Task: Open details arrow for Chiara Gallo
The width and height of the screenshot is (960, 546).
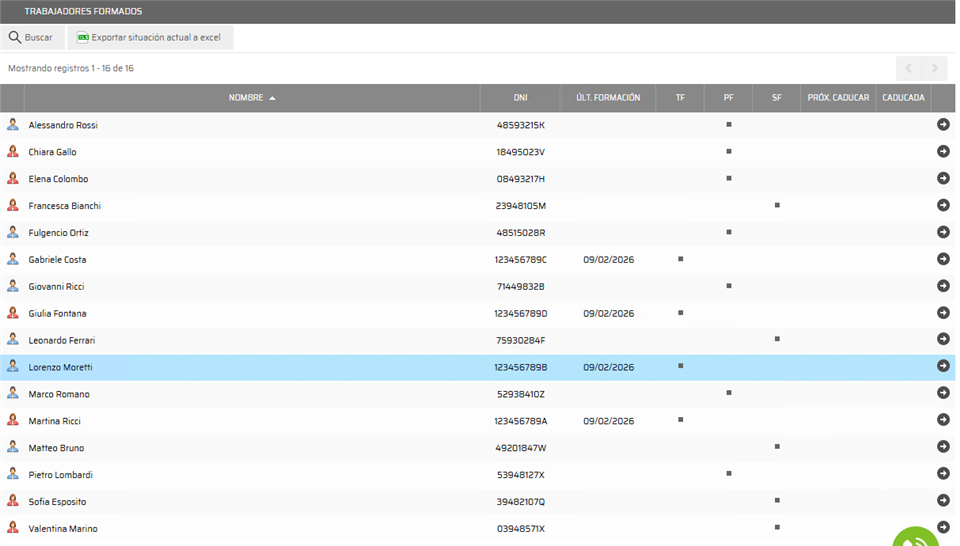Action: pyautogui.click(x=943, y=151)
